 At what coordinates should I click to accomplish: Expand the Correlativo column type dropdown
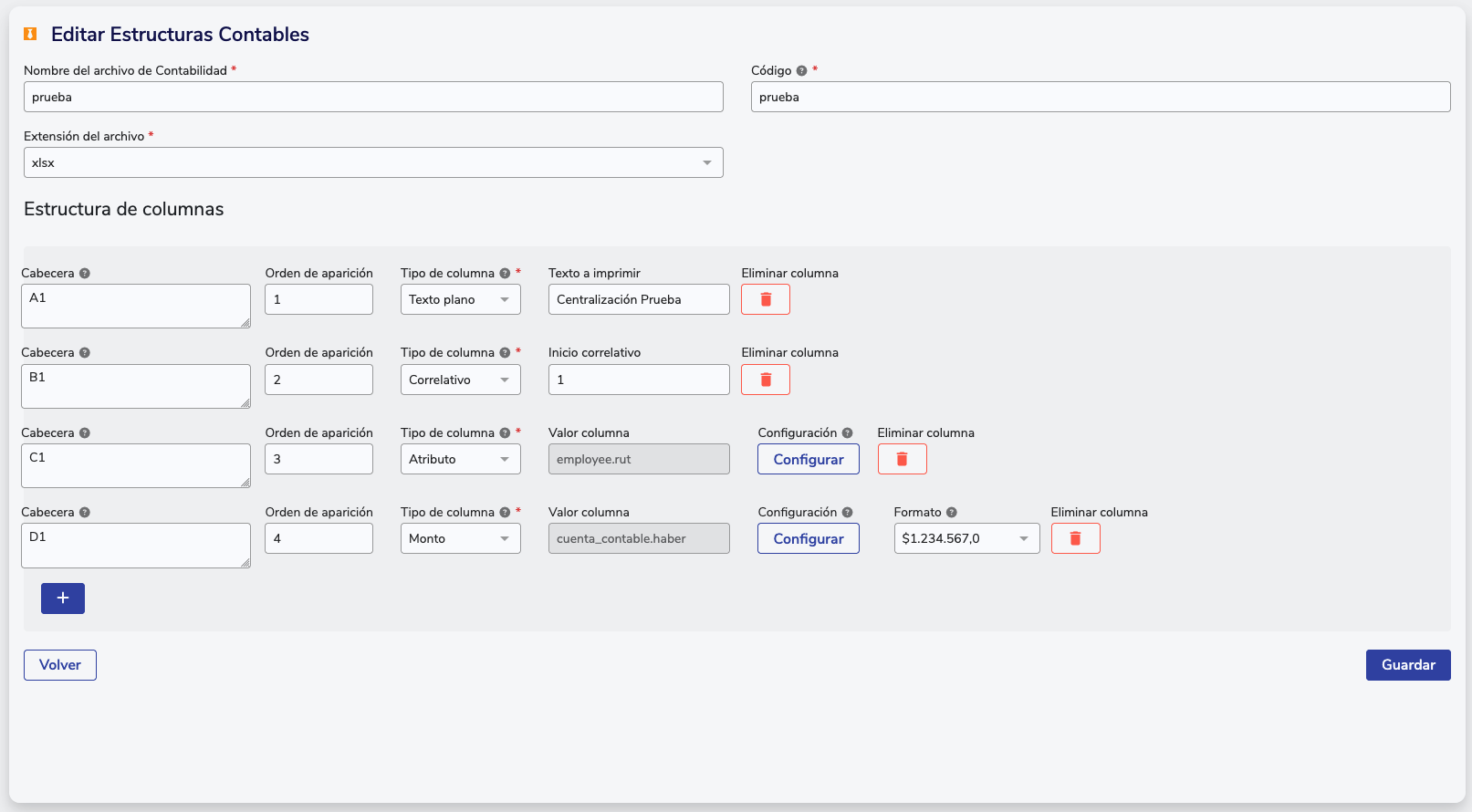click(x=460, y=380)
